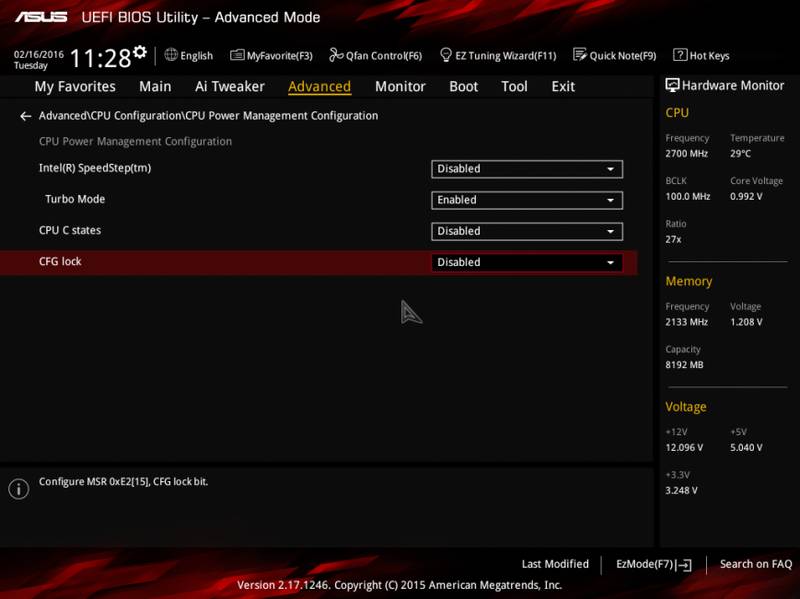Click the Hardware Monitor screen icon

(672, 85)
